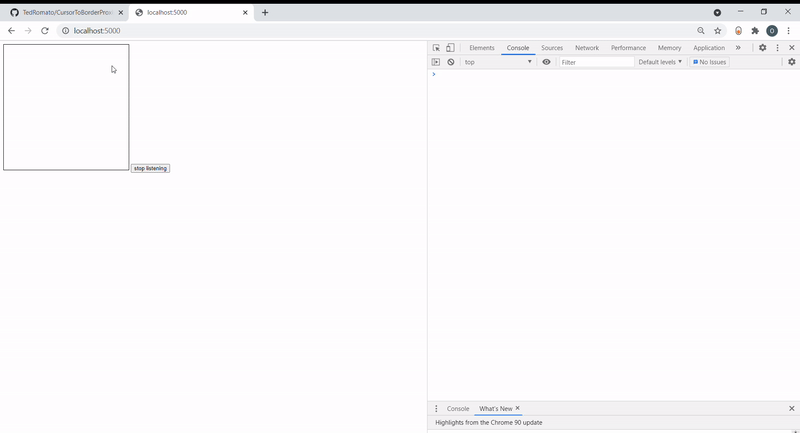The height and width of the screenshot is (433, 800).
Task: Open the Performance tab
Action: click(628, 48)
